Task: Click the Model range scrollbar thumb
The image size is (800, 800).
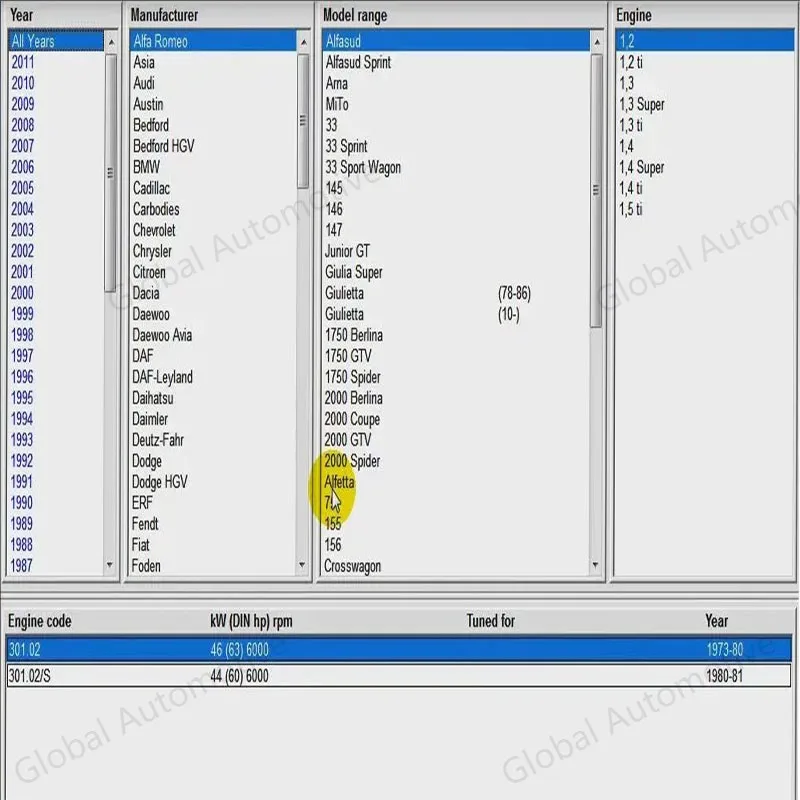Action: pyautogui.click(x=596, y=191)
